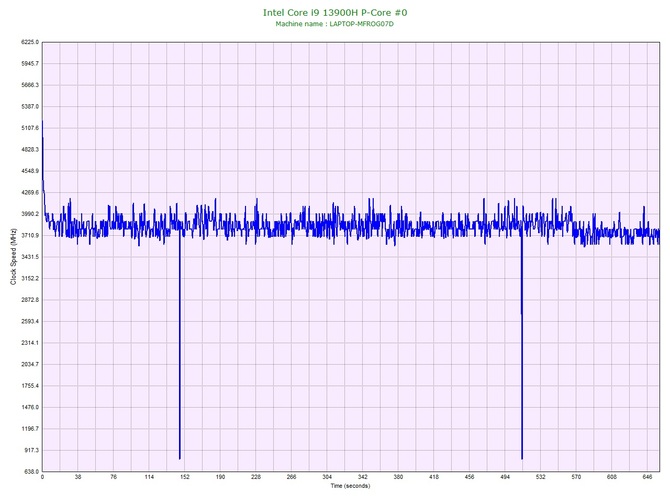
Task: Select the x-axis tick label 76
Action: click(x=113, y=477)
